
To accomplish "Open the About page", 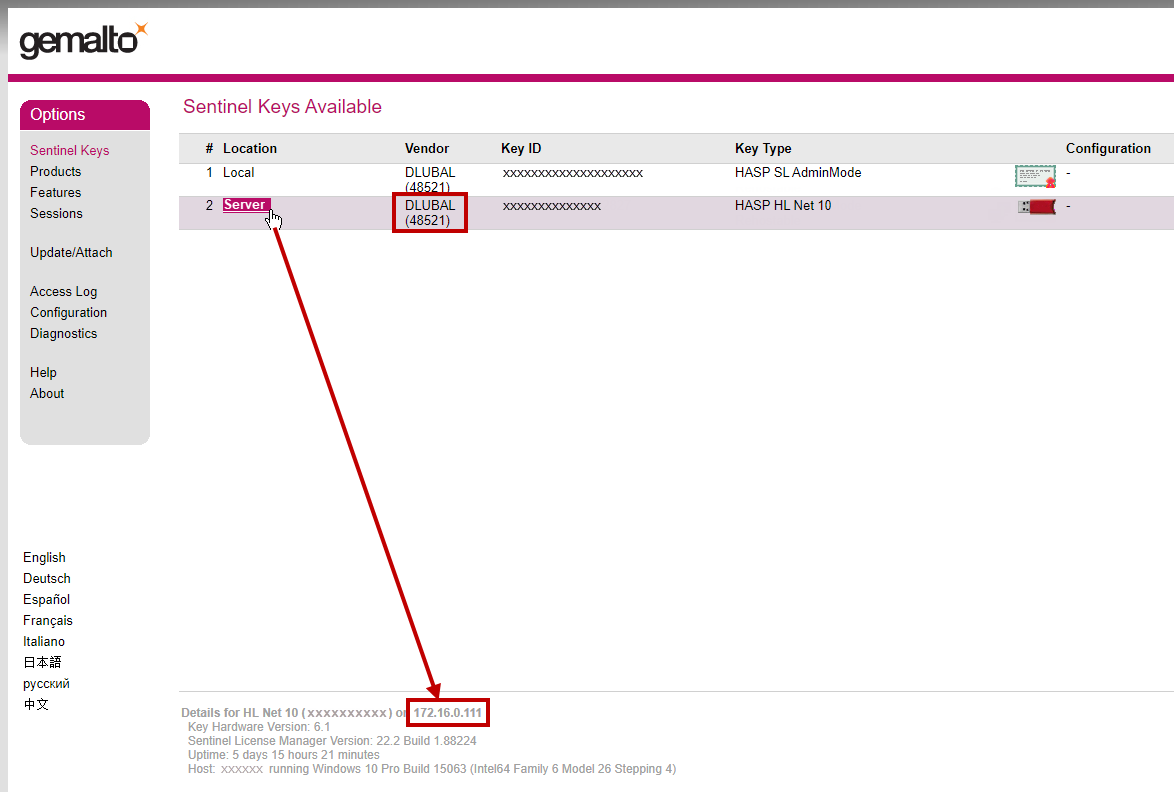I will click(46, 393).
